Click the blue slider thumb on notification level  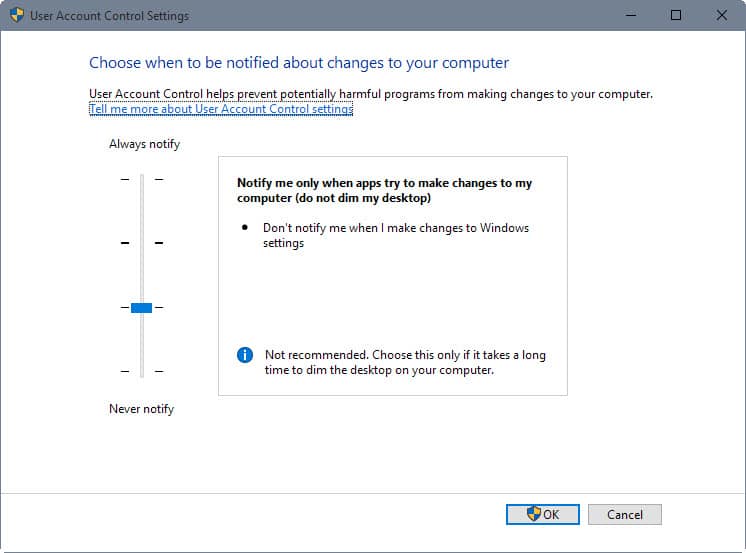[x=141, y=307]
